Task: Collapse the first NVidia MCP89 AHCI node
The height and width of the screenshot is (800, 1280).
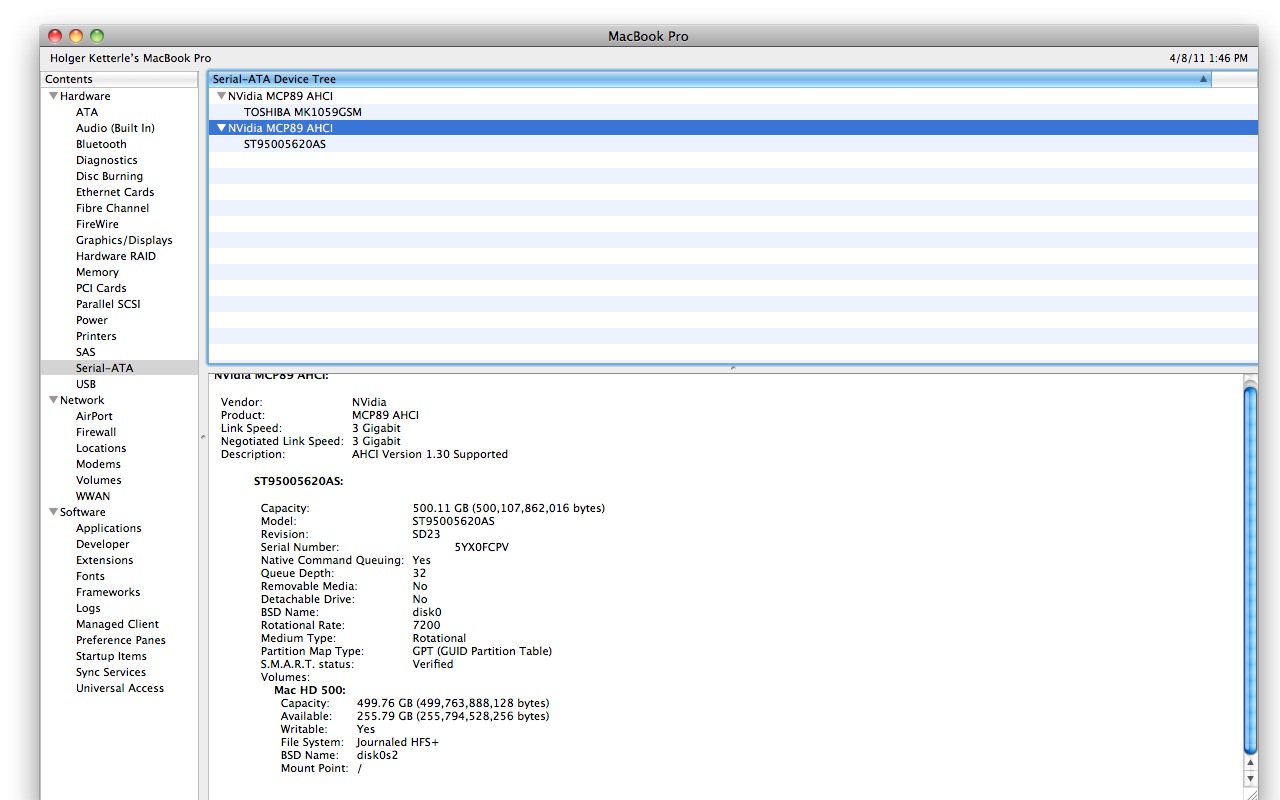Action: (222, 96)
